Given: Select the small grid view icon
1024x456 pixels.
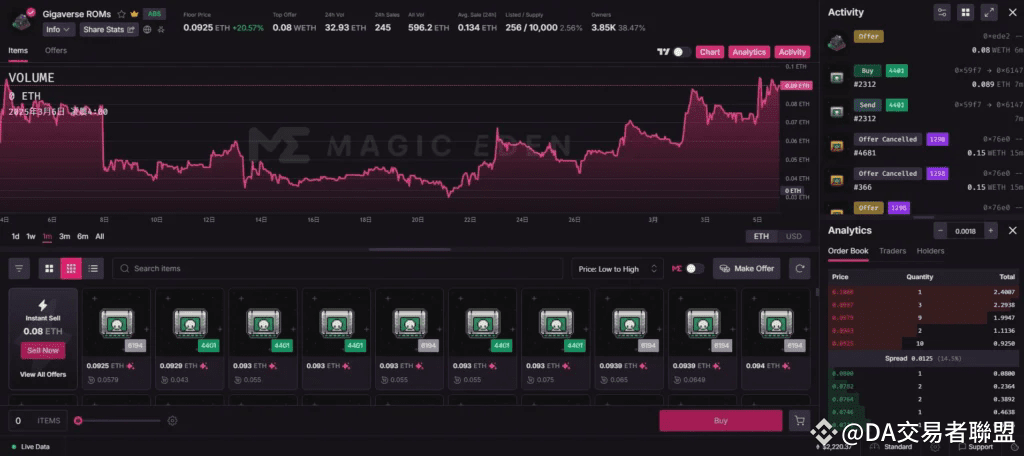Looking at the screenshot, I should coord(71,269).
